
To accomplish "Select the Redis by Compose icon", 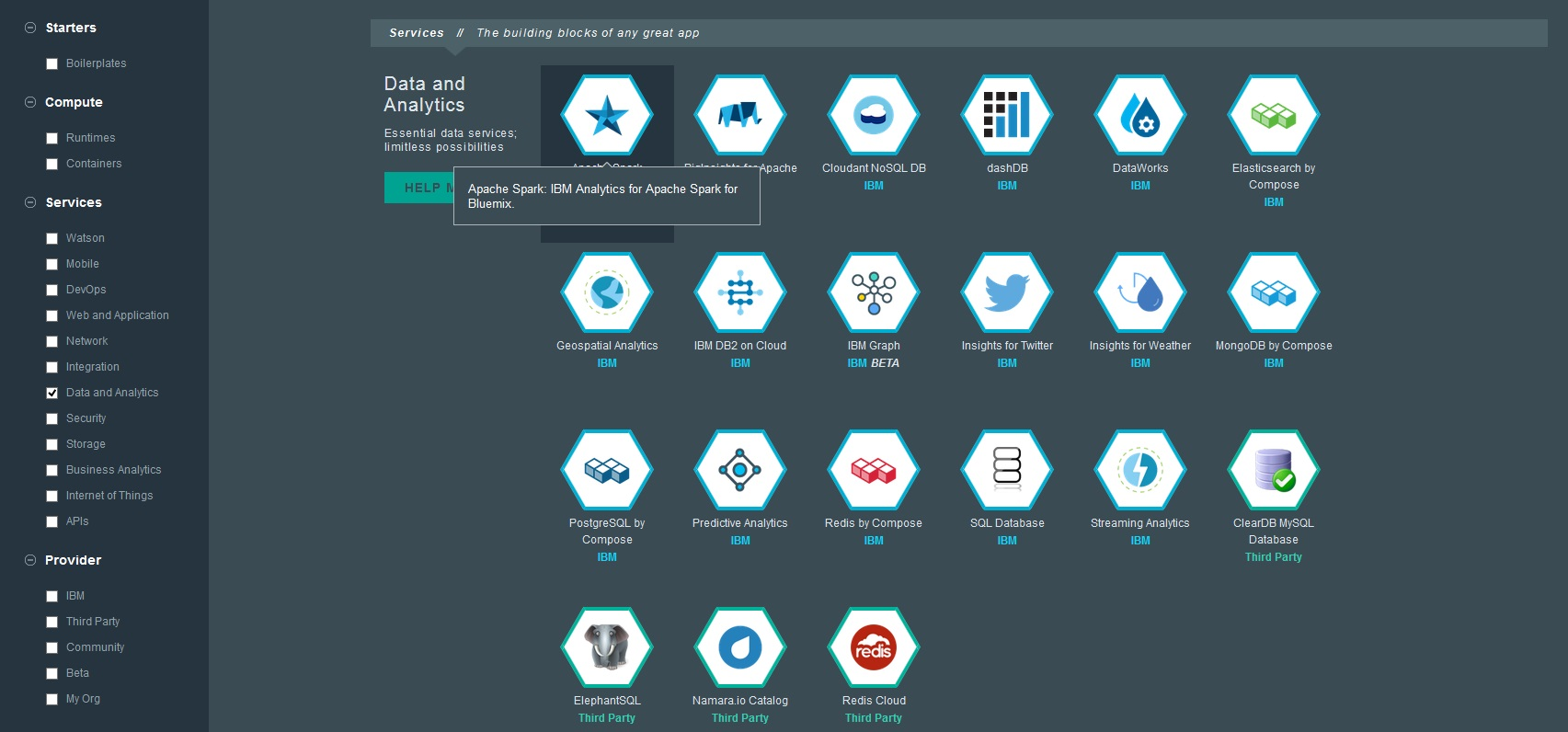I will click(874, 471).
